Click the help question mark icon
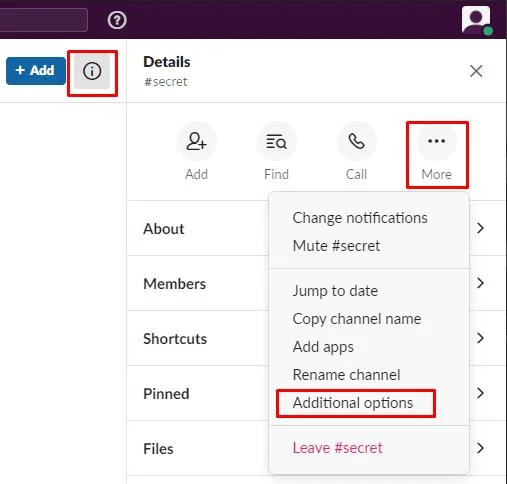 pos(117,20)
